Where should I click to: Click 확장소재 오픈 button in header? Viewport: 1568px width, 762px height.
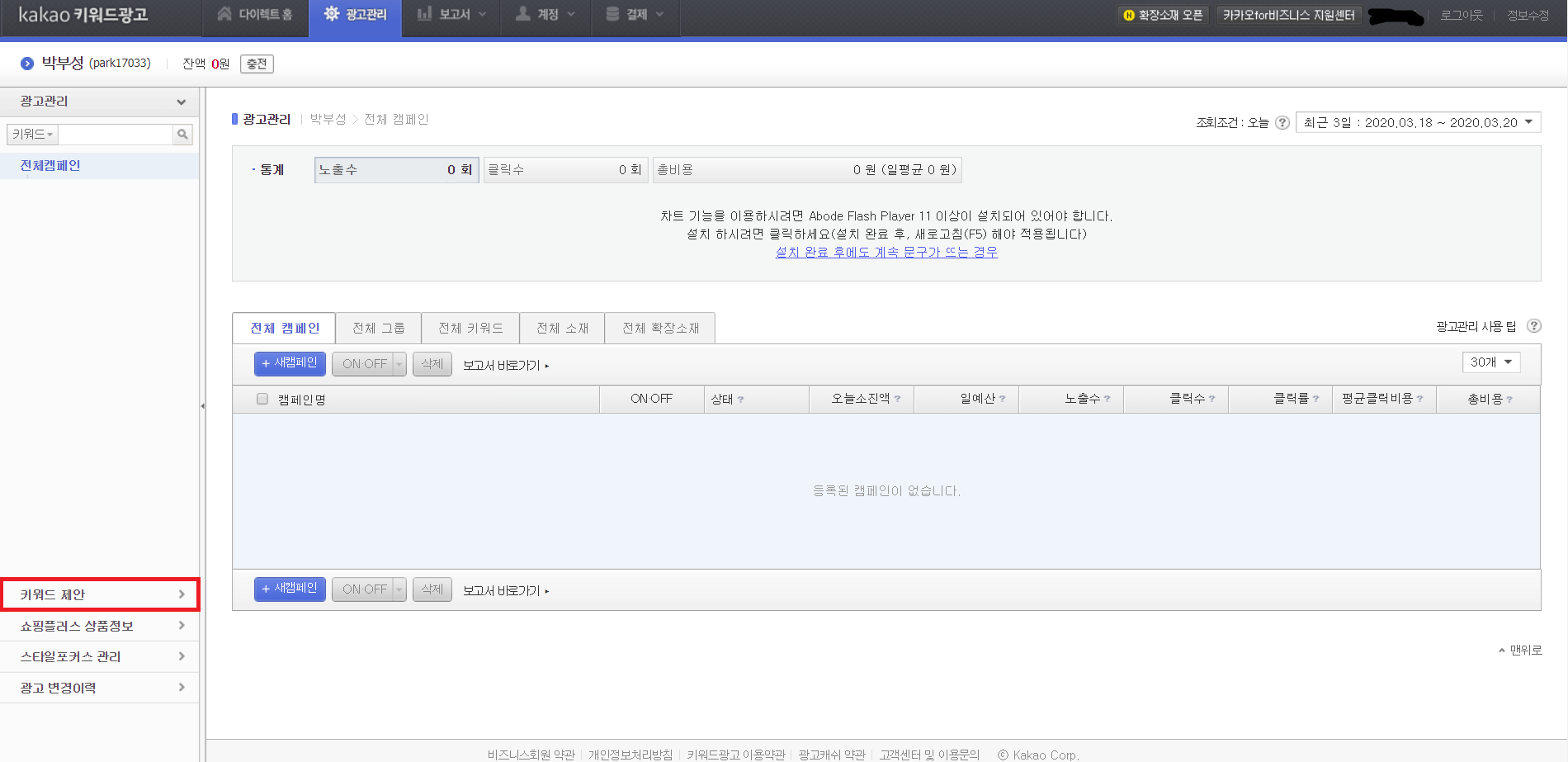pos(1164,15)
